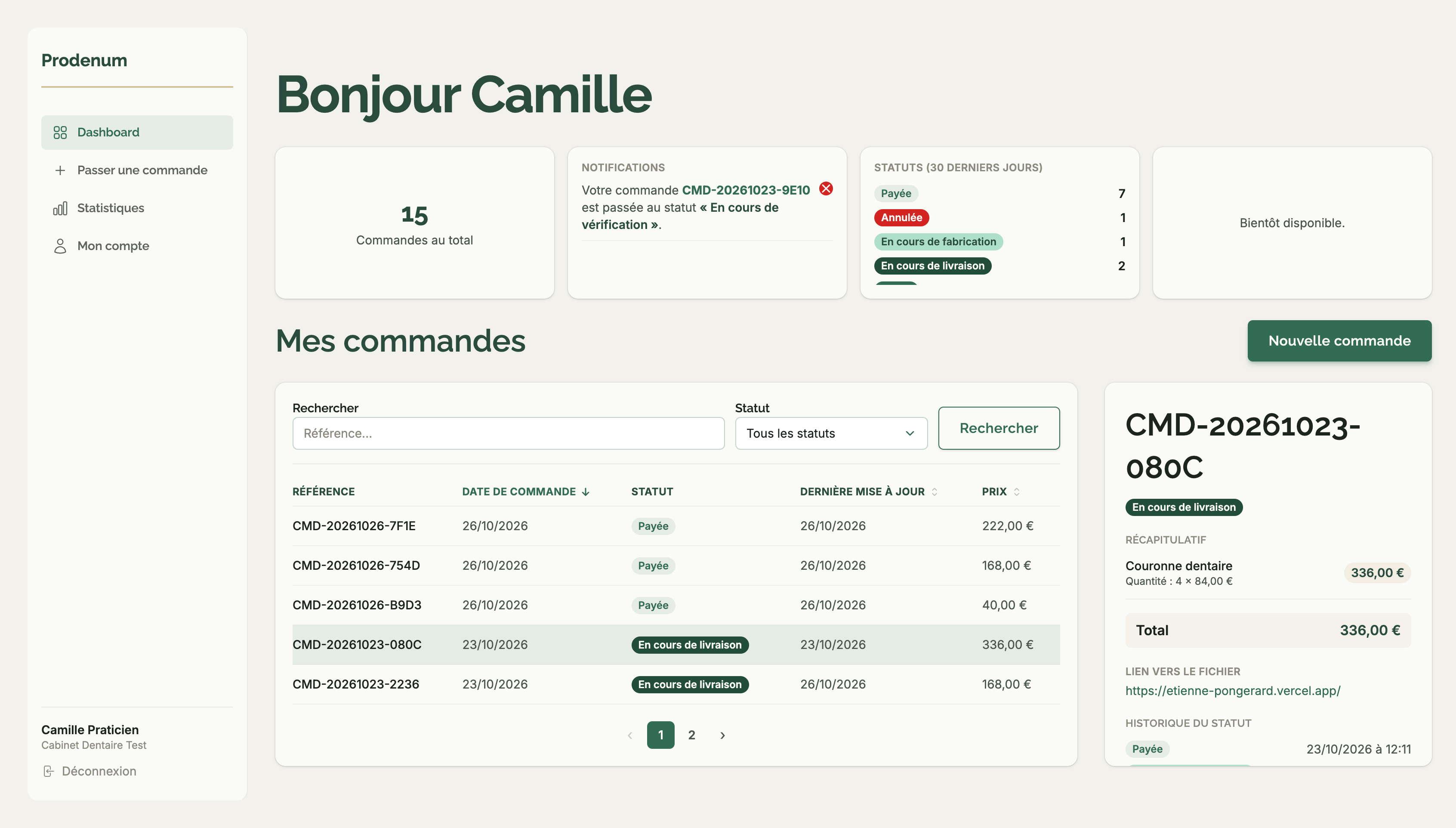Click the Référence column header
1456x828 pixels.
click(x=324, y=492)
